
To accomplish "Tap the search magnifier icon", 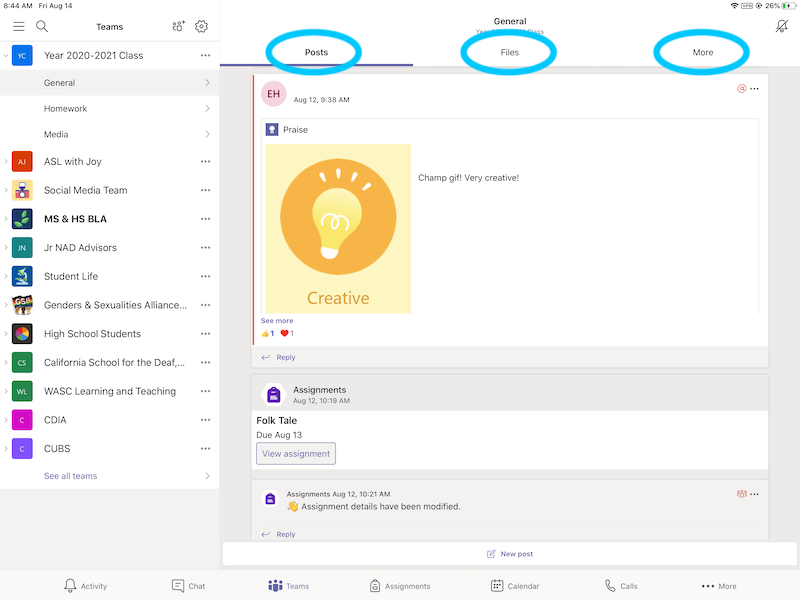I will [42, 27].
